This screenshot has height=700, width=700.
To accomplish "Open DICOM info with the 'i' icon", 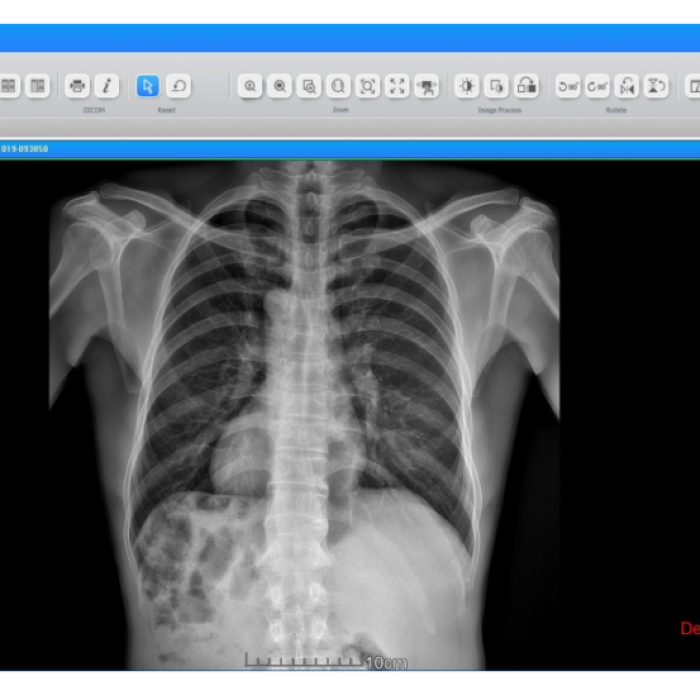I will (107, 86).
